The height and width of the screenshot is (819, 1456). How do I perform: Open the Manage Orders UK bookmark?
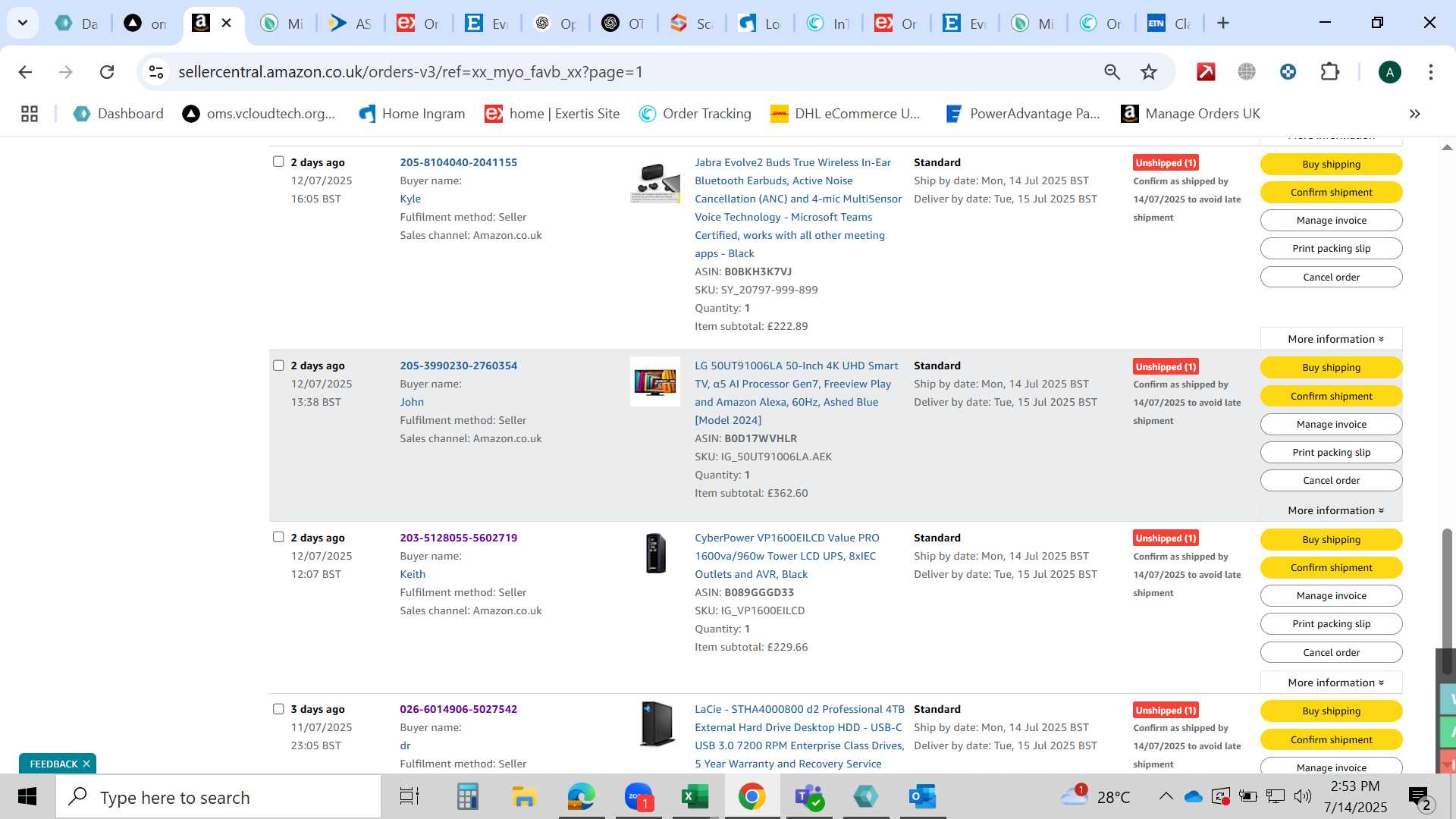coord(1191,114)
